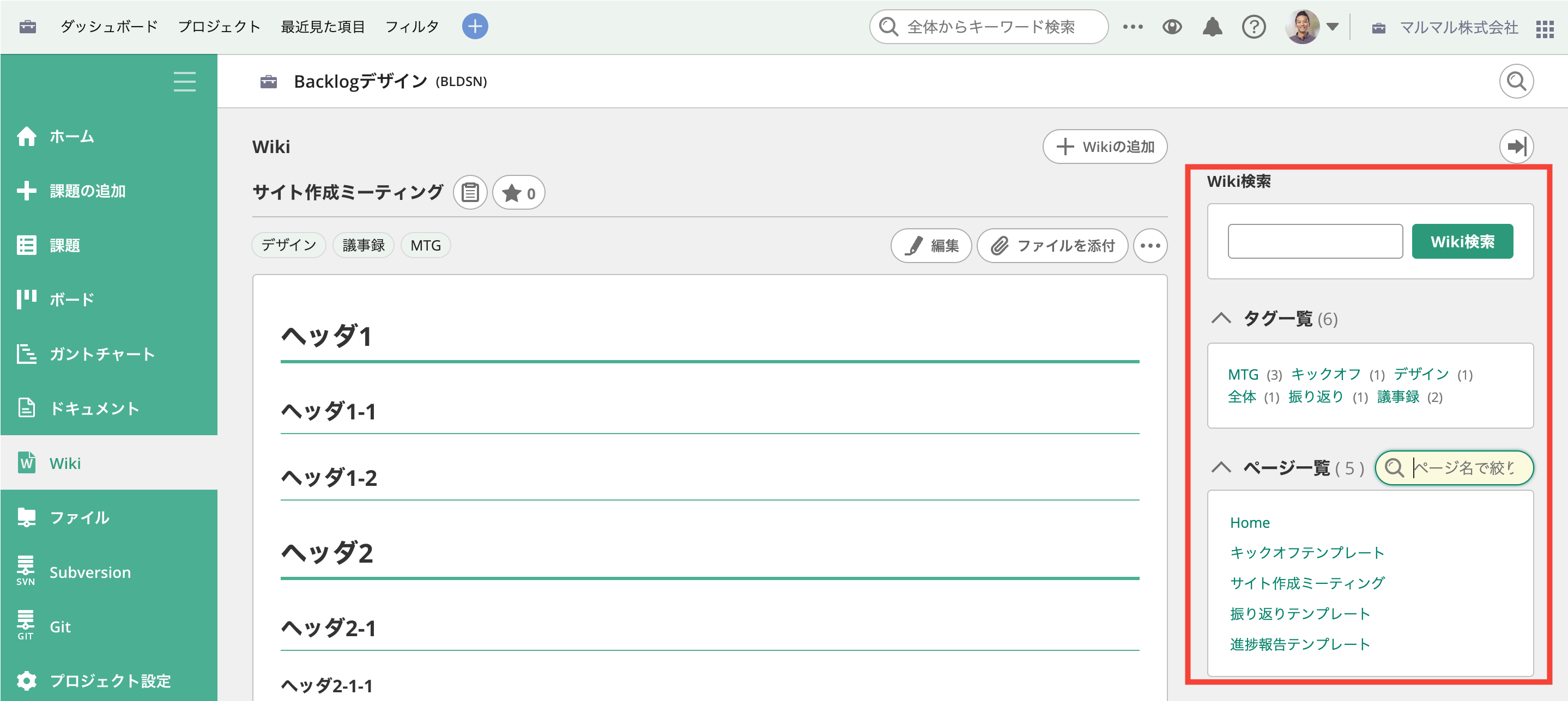This screenshot has width=1568, height=701.
Task: Select 振り返り tag in tag list
Action: click(x=1316, y=397)
